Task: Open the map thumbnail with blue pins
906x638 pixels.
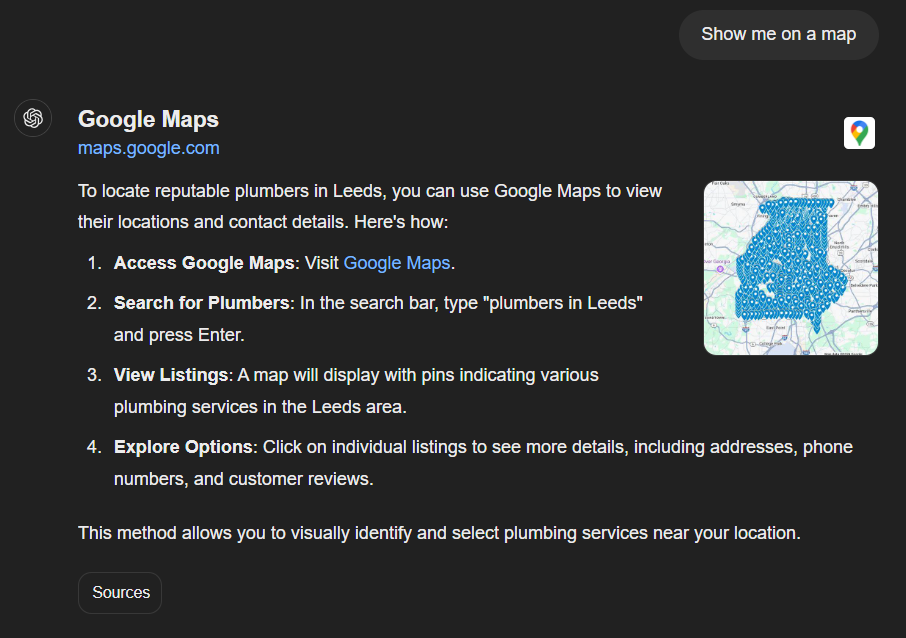Action: click(x=790, y=268)
